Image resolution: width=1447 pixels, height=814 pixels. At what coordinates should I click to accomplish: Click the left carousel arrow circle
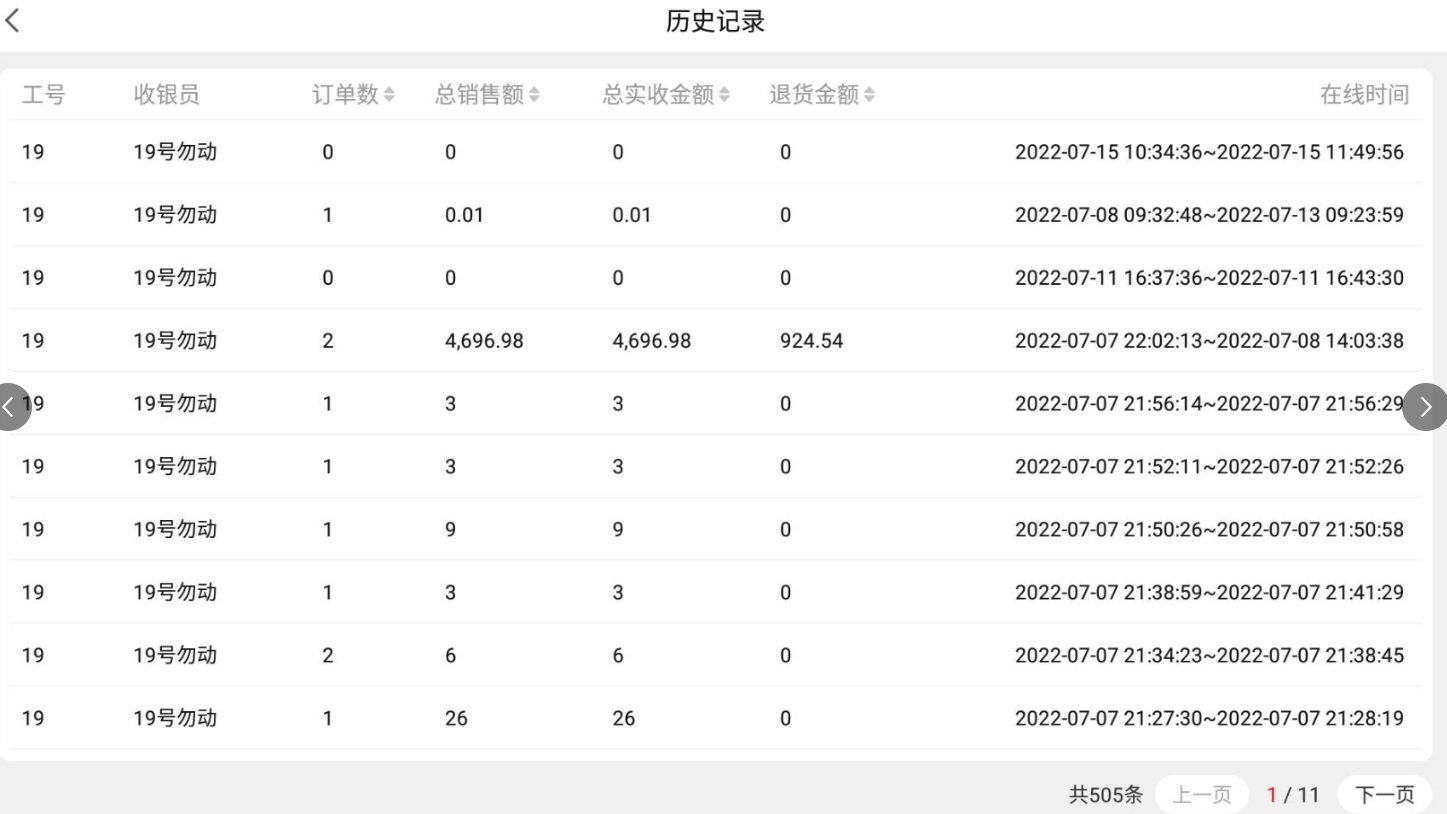(10, 407)
